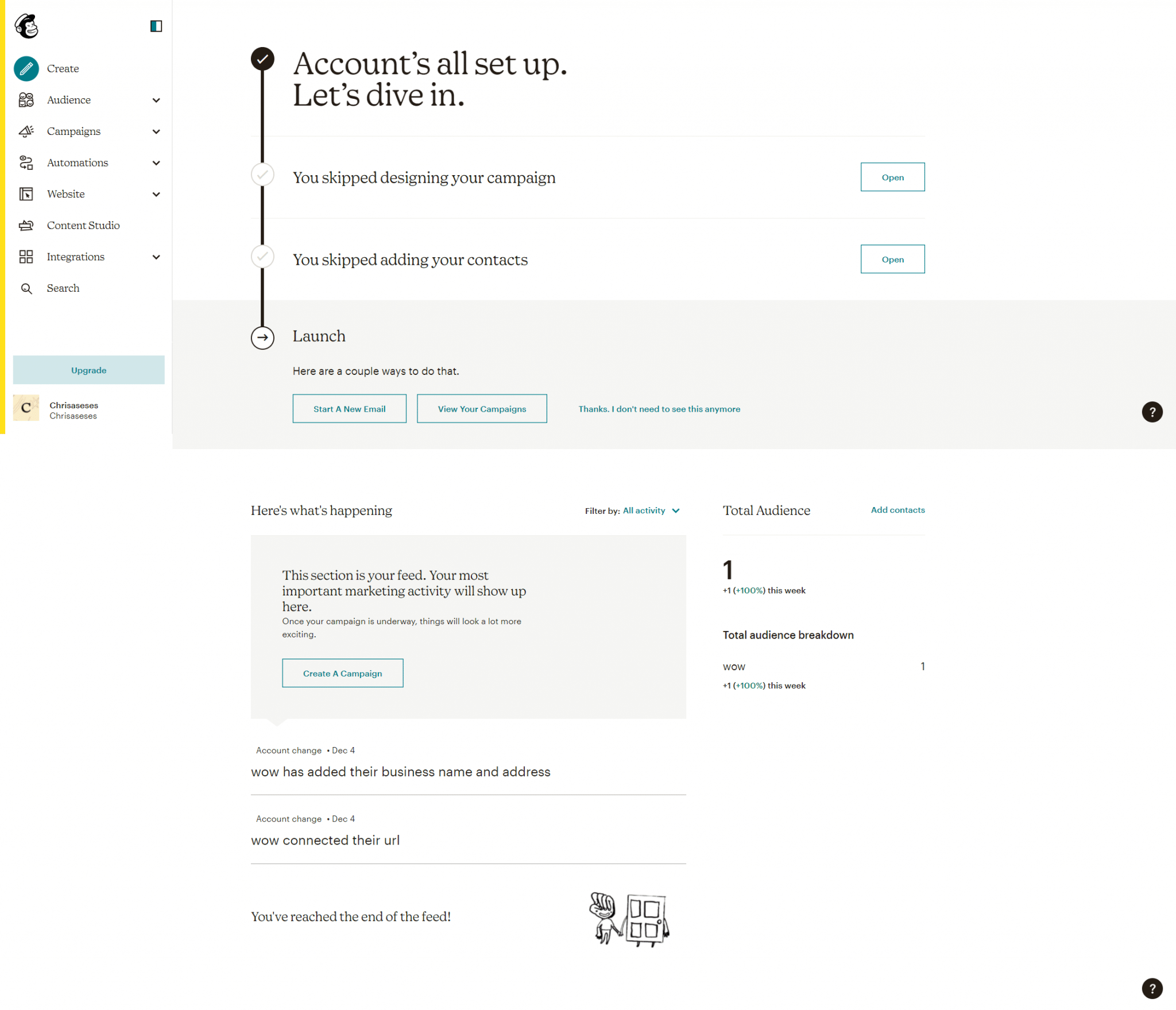Click Start A New Email button
This screenshot has height=1010, width=1176.
(349, 408)
